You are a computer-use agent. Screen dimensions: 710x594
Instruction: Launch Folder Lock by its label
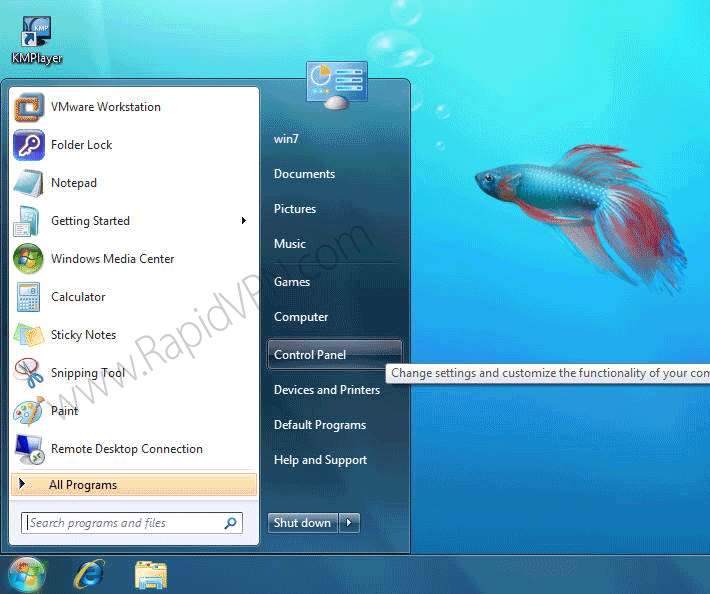point(82,145)
